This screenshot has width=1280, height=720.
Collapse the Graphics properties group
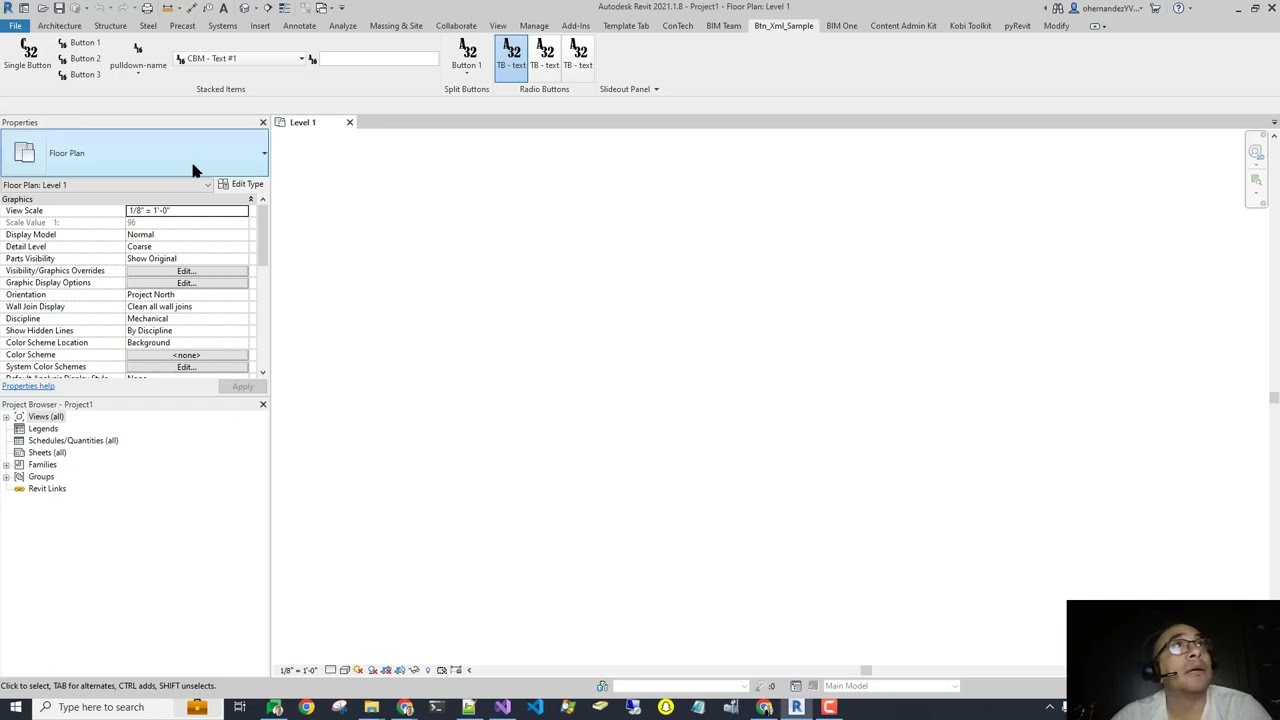click(251, 199)
